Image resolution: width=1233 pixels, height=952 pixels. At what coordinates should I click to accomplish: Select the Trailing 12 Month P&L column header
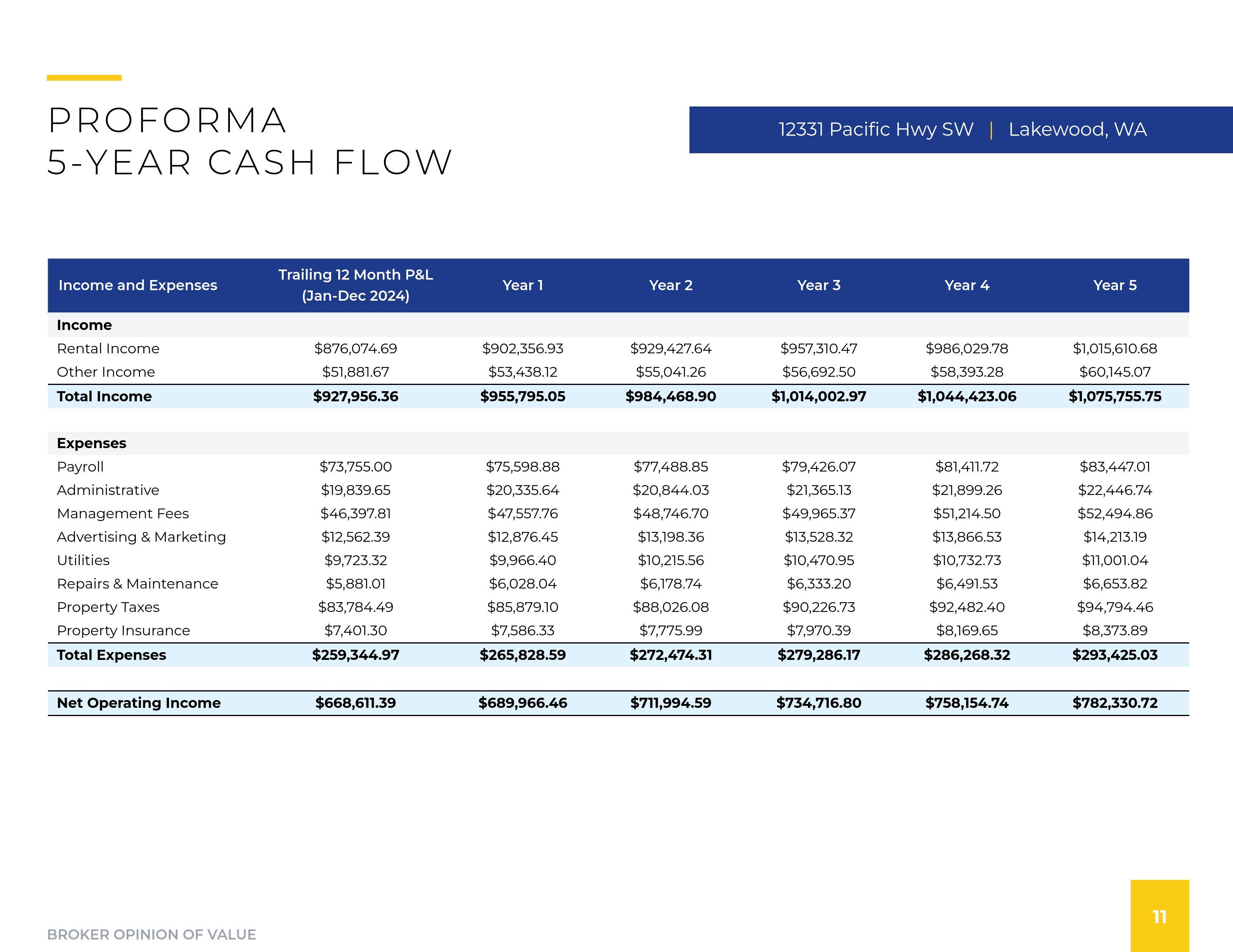(x=355, y=285)
